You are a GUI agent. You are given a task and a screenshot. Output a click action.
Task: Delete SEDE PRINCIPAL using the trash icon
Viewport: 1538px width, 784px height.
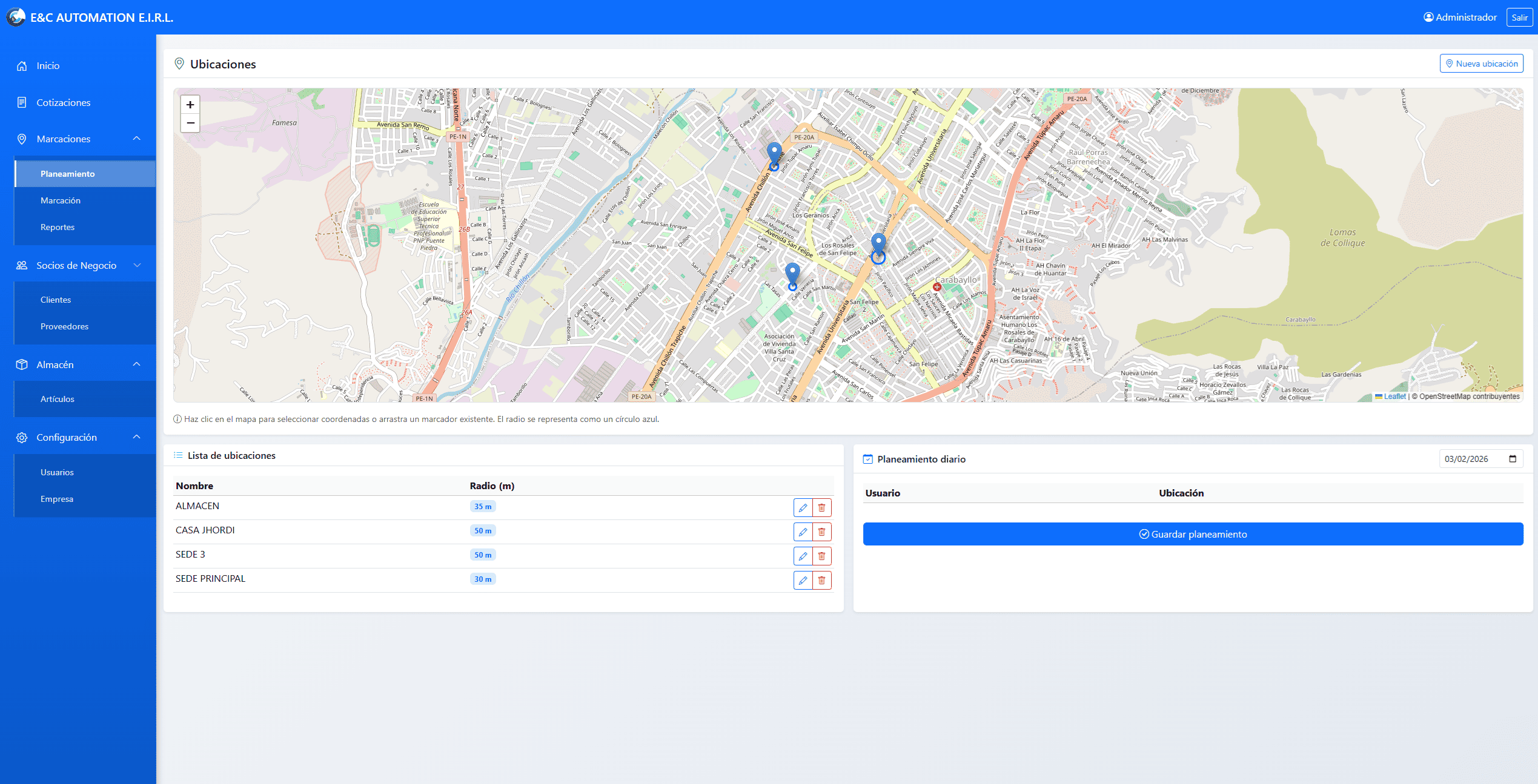point(821,580)
